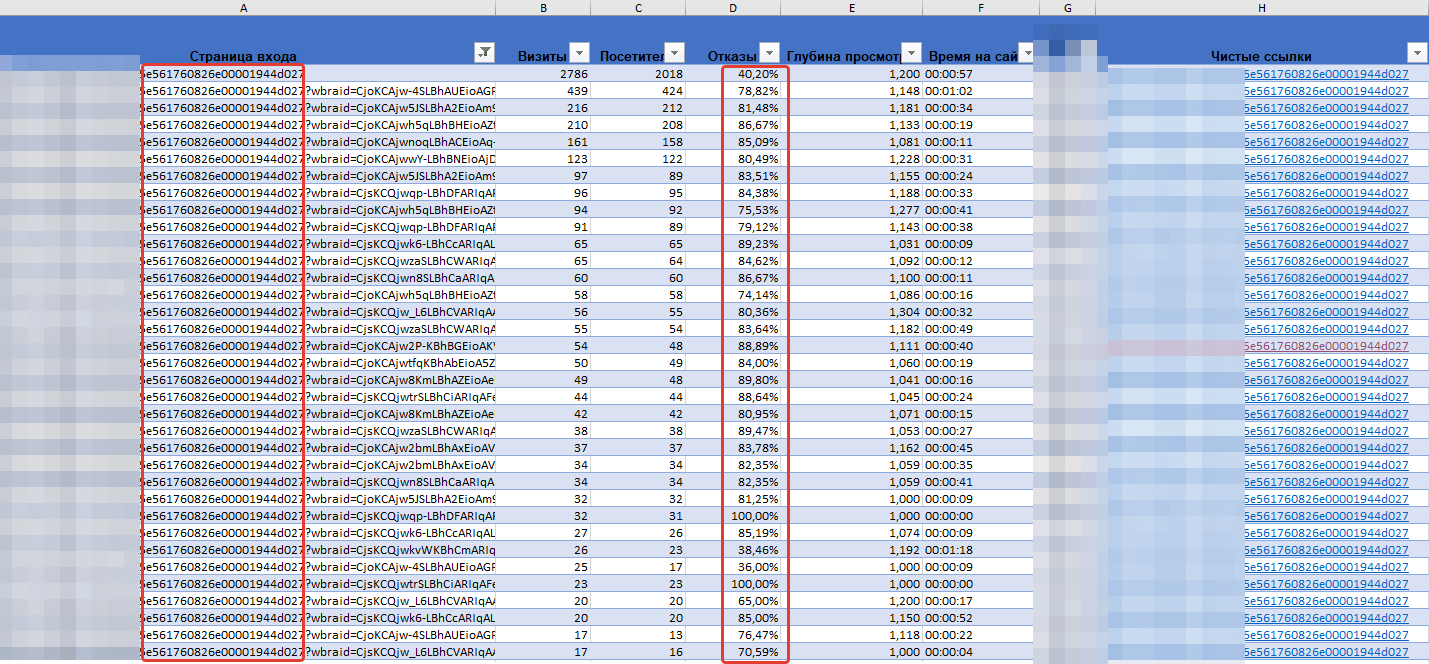Select column E by its header letter
The image size is (1429, 664).
(x=851, y=8)
